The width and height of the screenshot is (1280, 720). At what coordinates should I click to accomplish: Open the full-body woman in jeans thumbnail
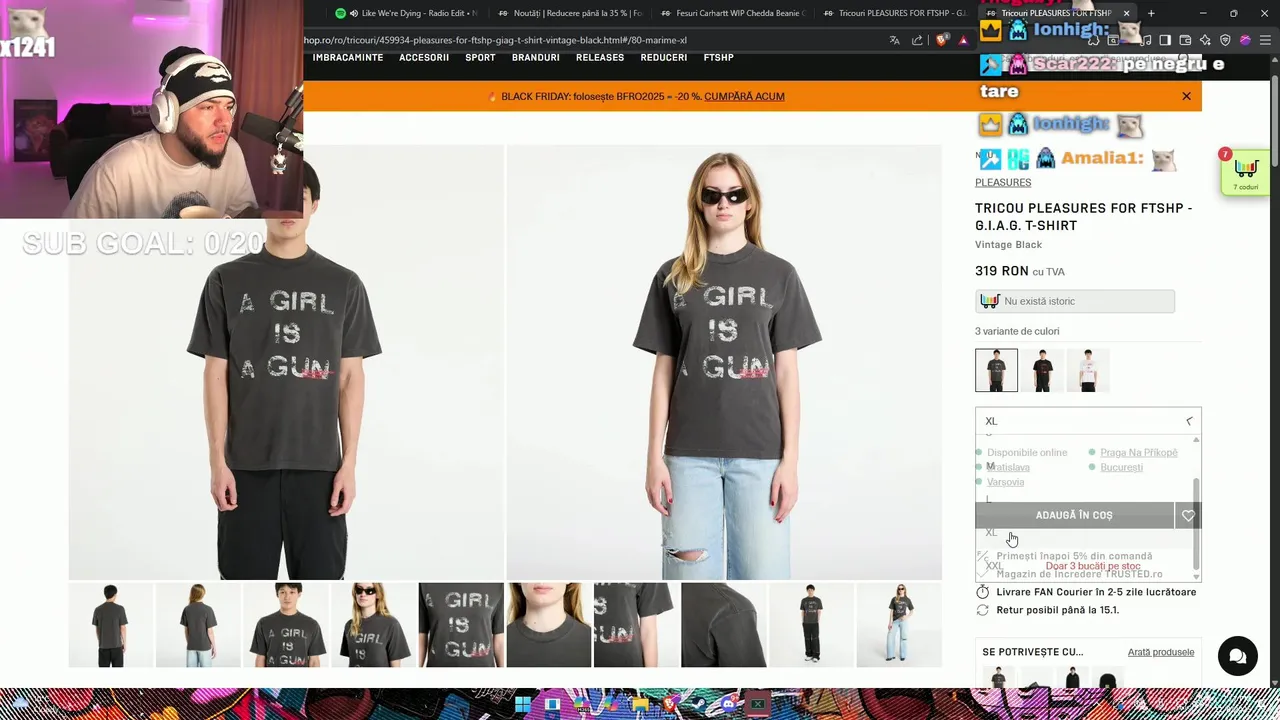[x=899, y=625]
